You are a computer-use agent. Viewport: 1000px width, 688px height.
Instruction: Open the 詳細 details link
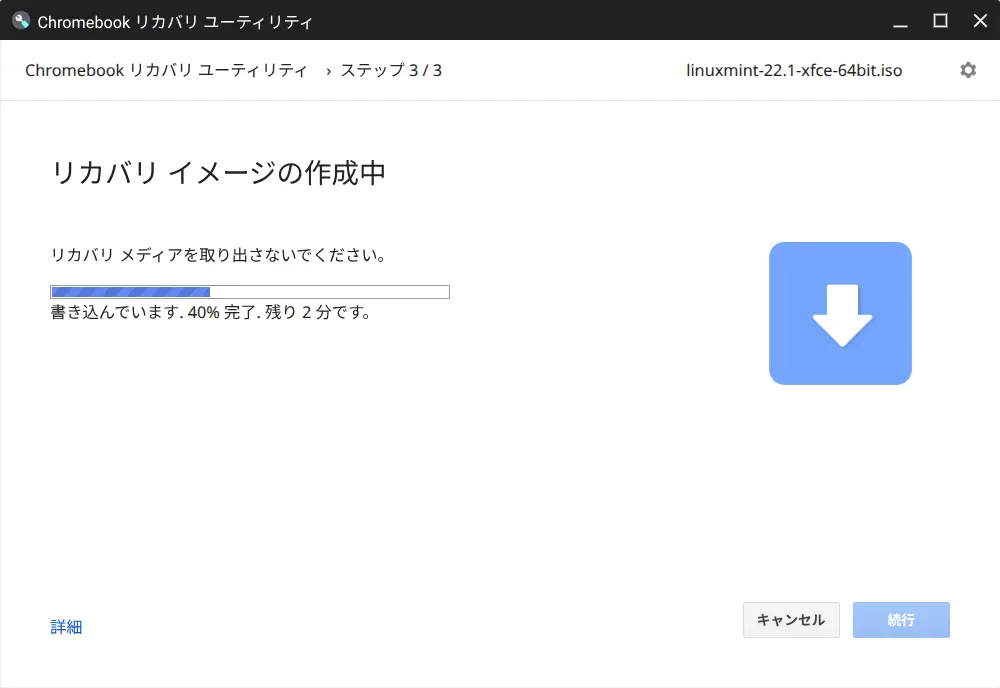66,626
